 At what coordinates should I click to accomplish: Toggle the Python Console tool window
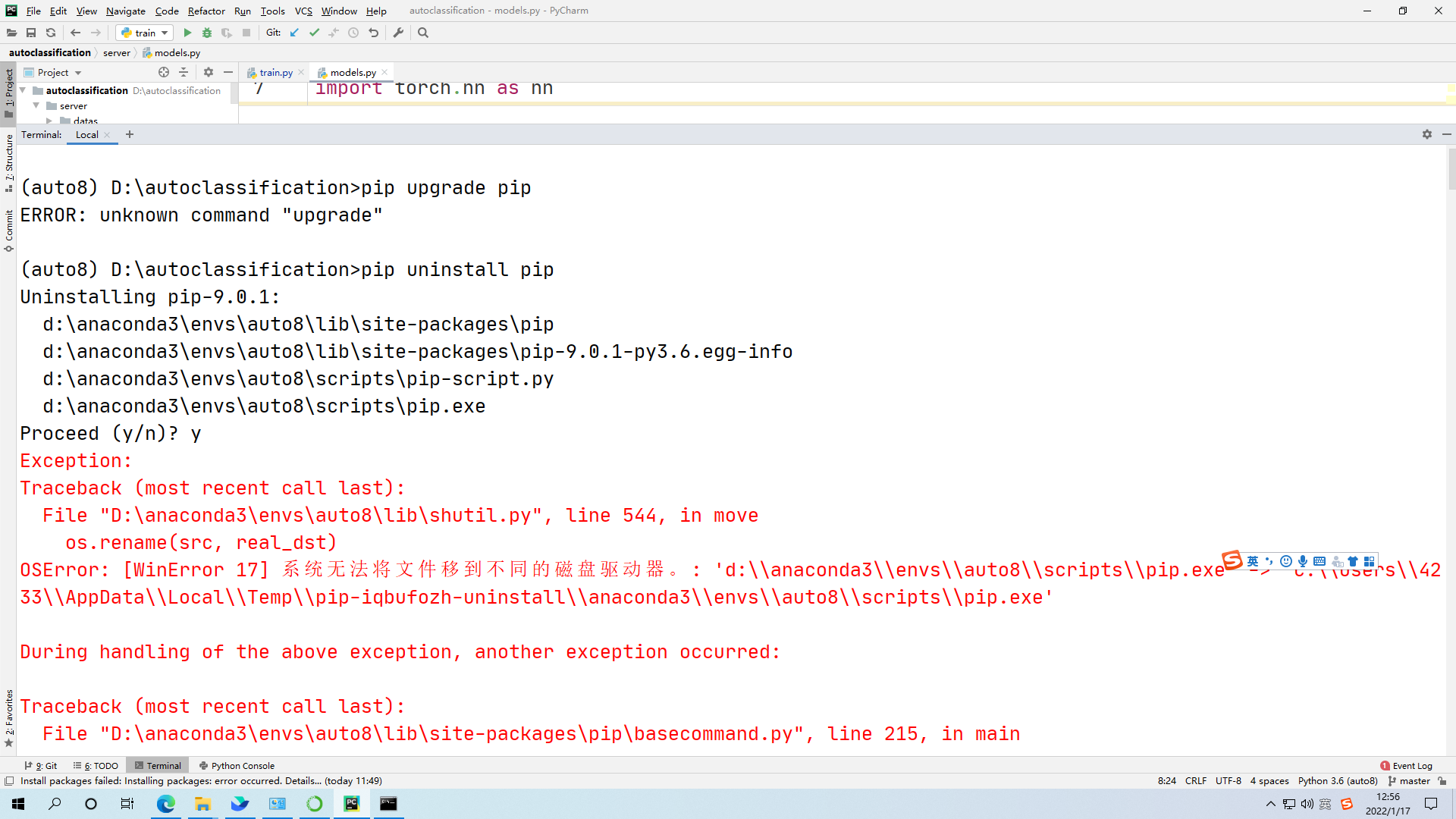237,765
